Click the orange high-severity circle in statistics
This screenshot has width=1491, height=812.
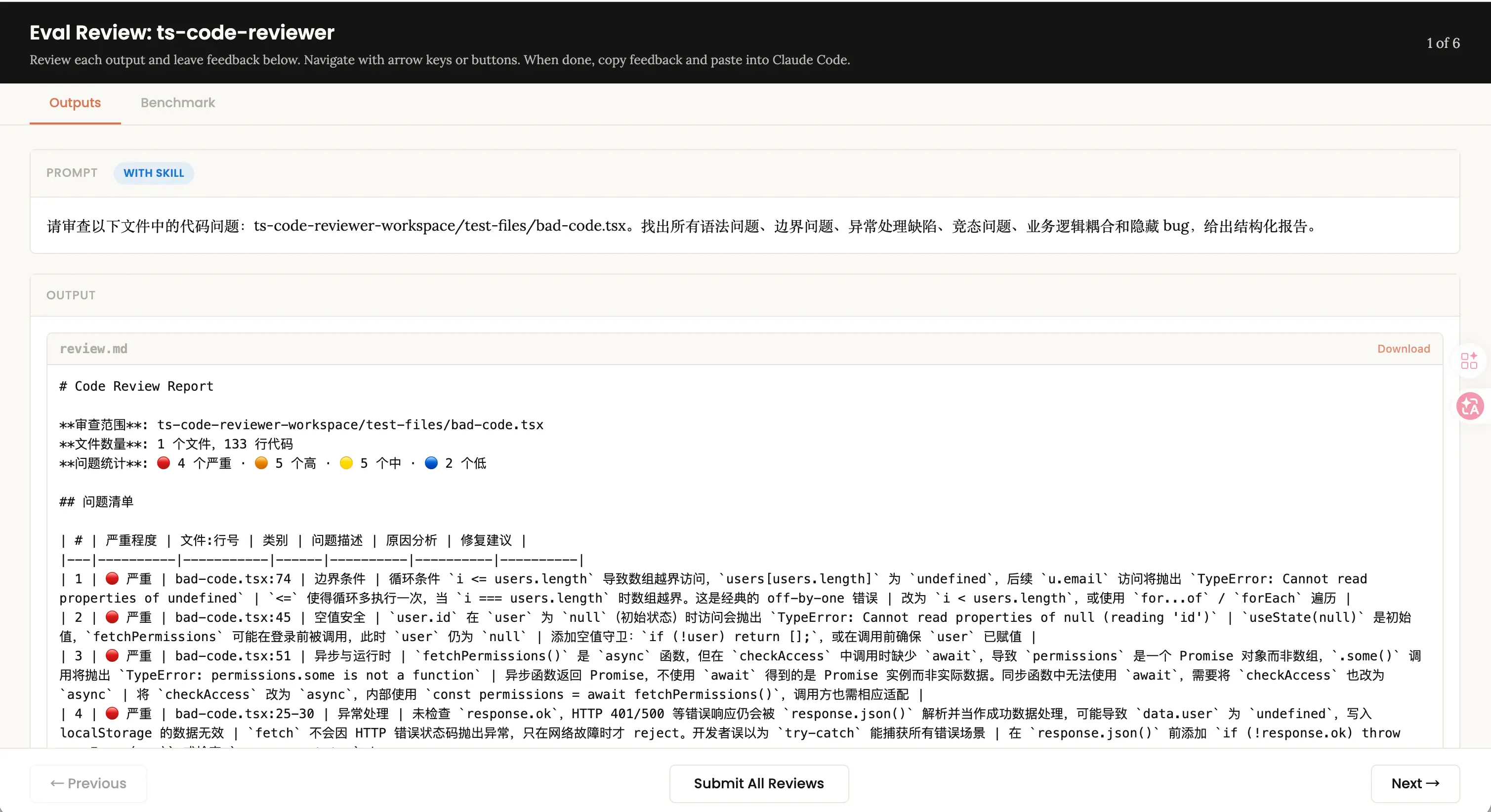pyautogui.click(x=261, y=463)
